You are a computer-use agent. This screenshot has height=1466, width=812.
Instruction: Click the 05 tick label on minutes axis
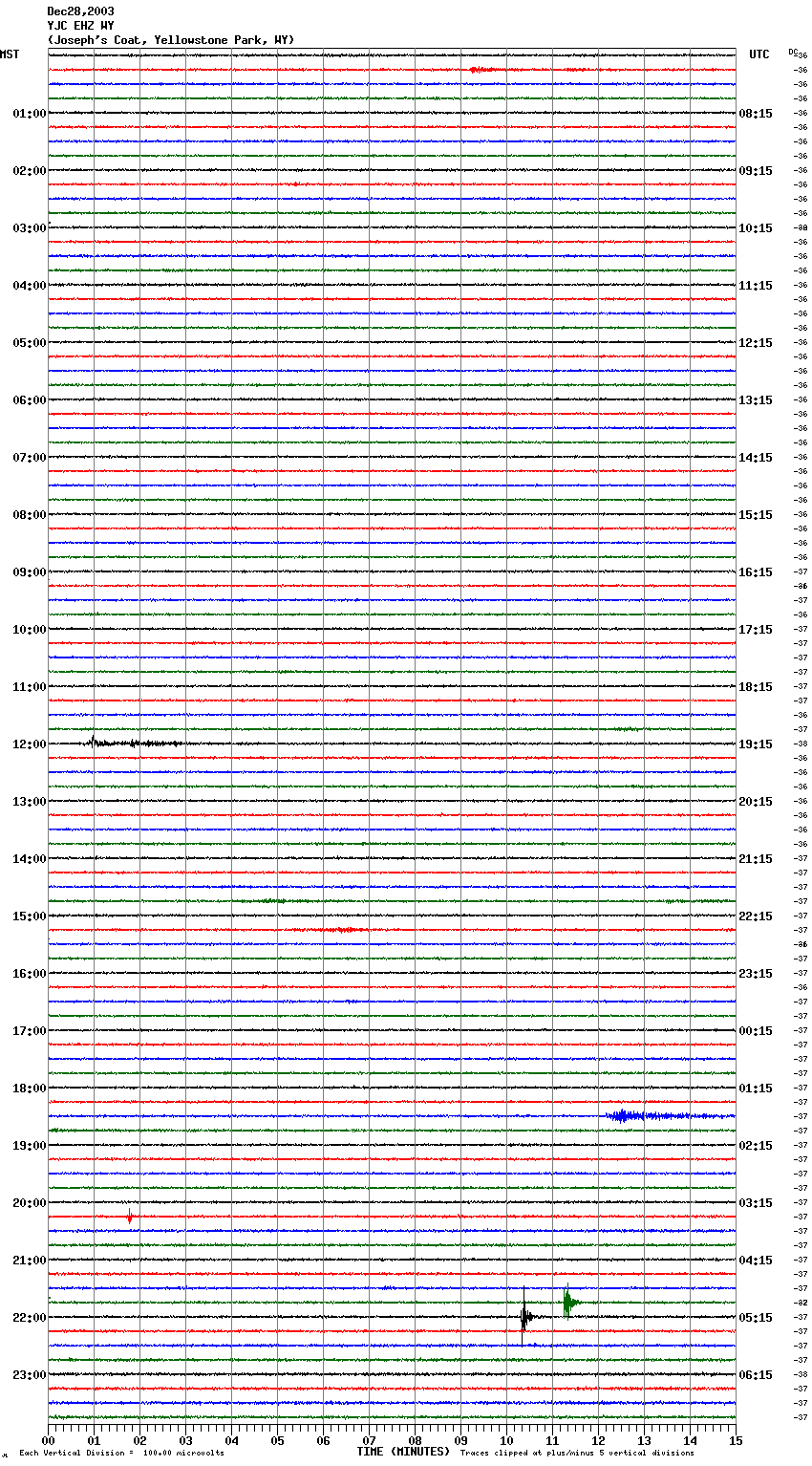click(x=277, y=1440)
